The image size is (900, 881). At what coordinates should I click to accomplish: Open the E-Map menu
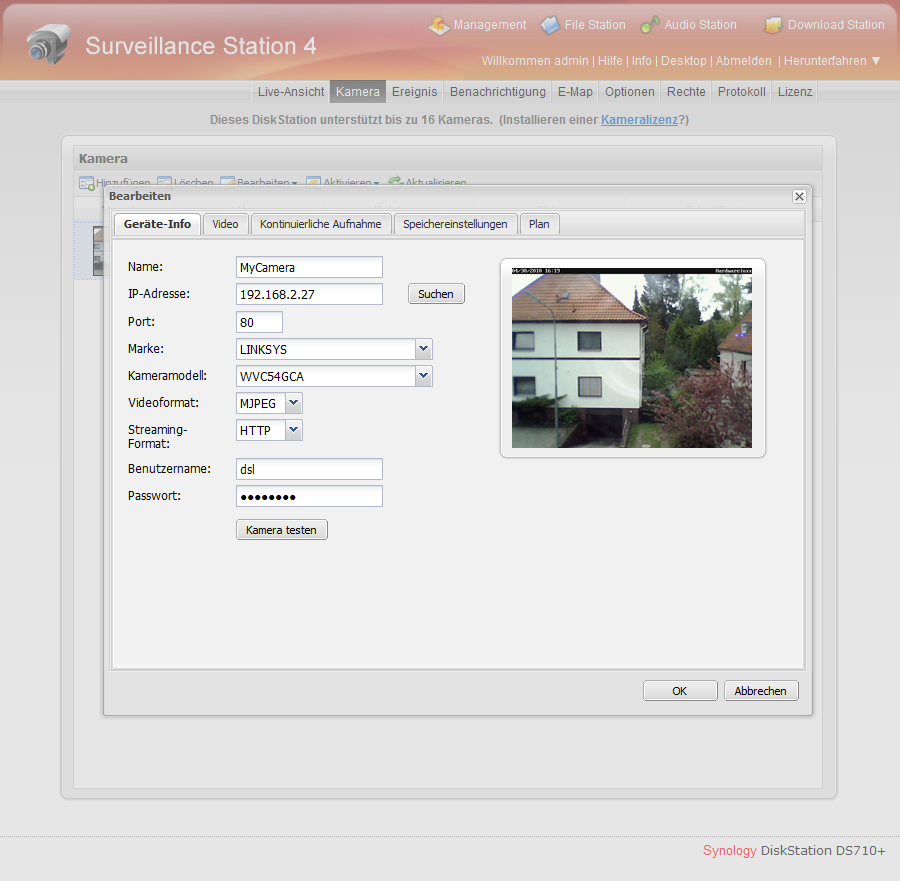pos(575,92)
